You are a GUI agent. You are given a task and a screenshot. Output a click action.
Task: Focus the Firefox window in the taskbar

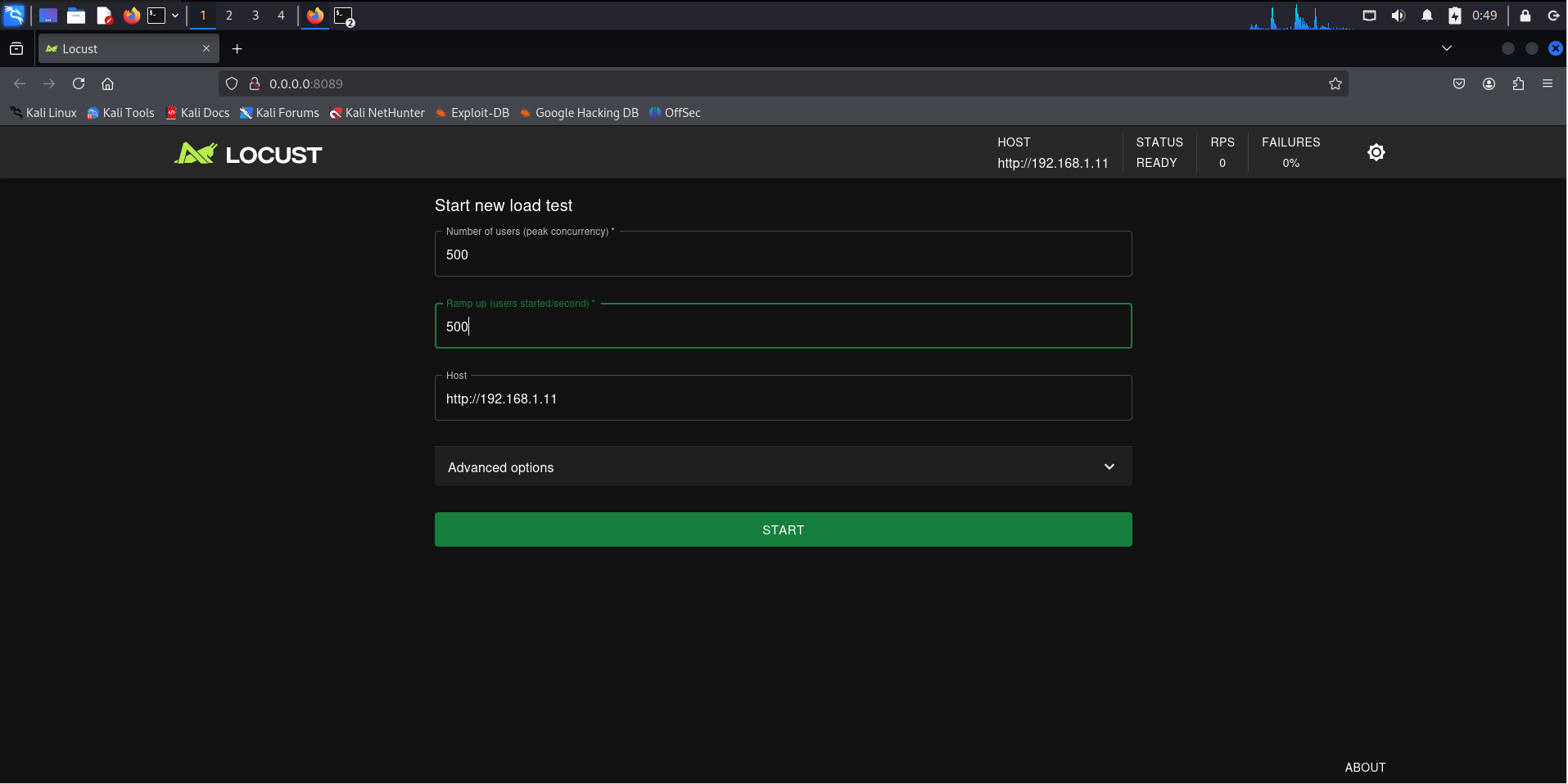315,15
